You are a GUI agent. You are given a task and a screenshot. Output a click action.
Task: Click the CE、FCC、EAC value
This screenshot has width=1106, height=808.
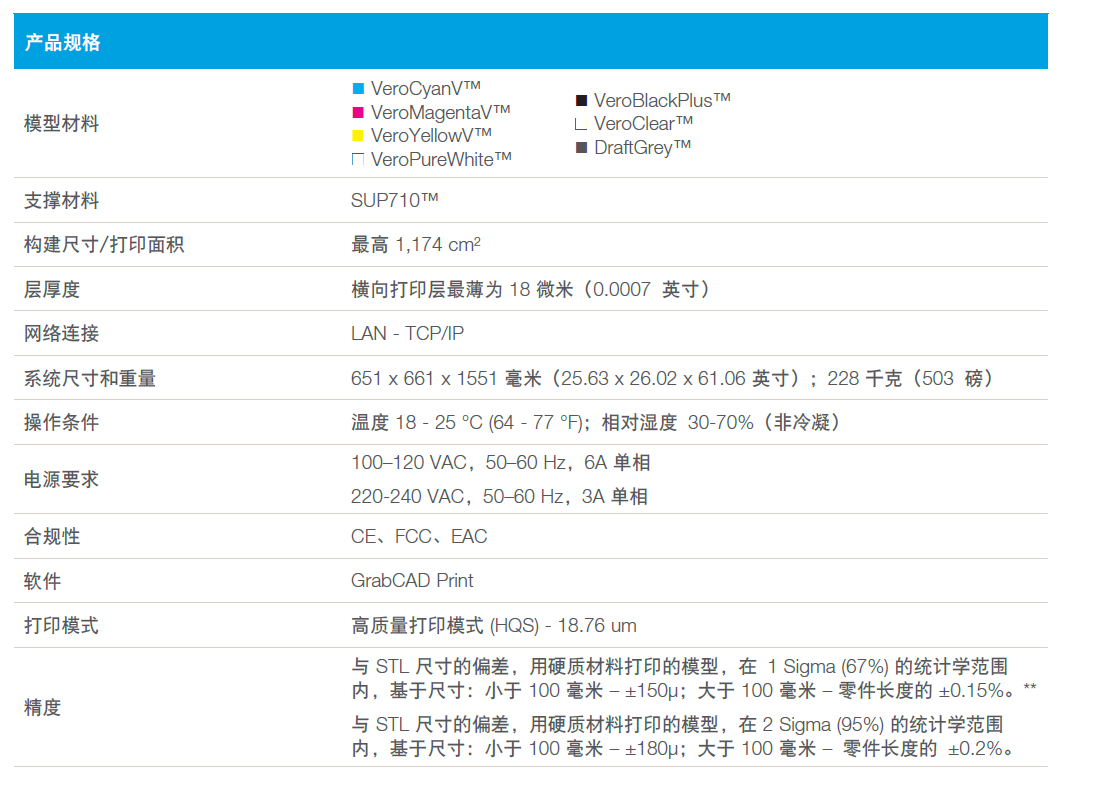(x=419, y=537)
